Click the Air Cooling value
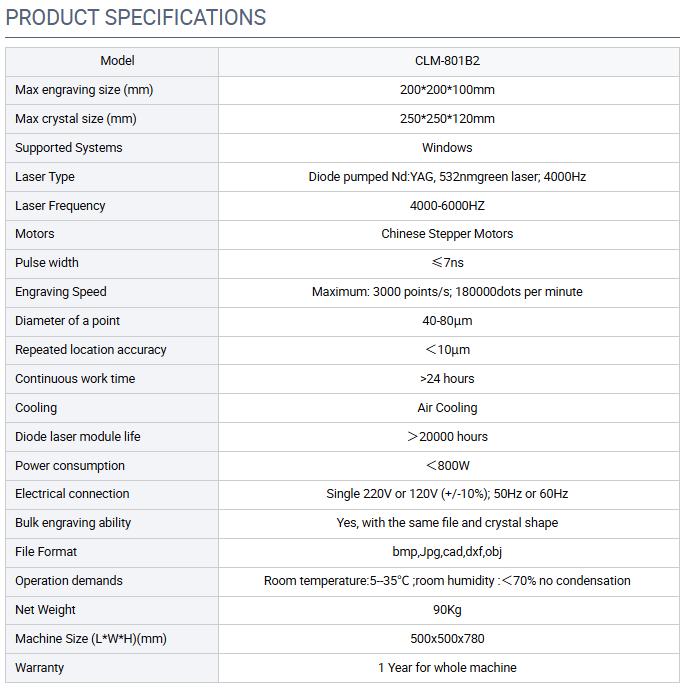This screenshot has height=698, width=688. [447, 408]
